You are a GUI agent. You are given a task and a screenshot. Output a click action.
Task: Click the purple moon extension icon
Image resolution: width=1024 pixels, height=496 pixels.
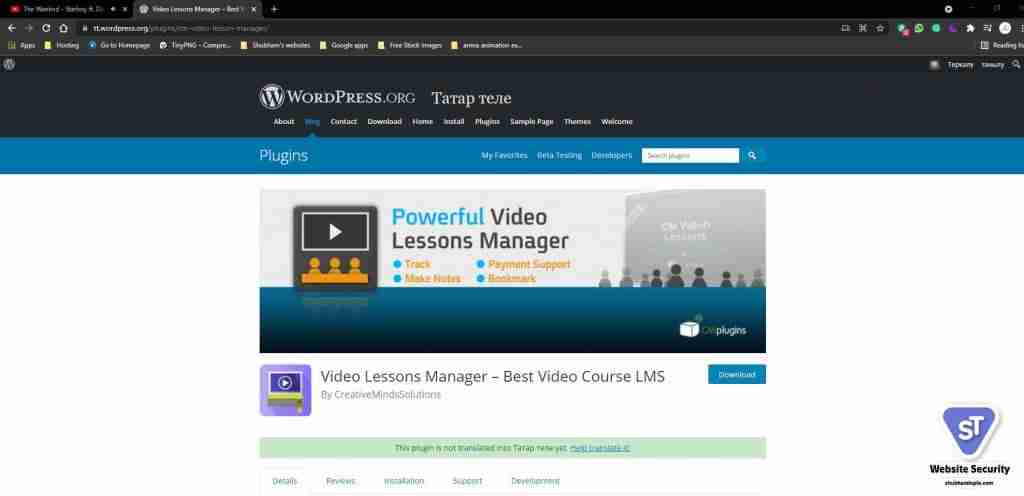[x=953, y=28]
